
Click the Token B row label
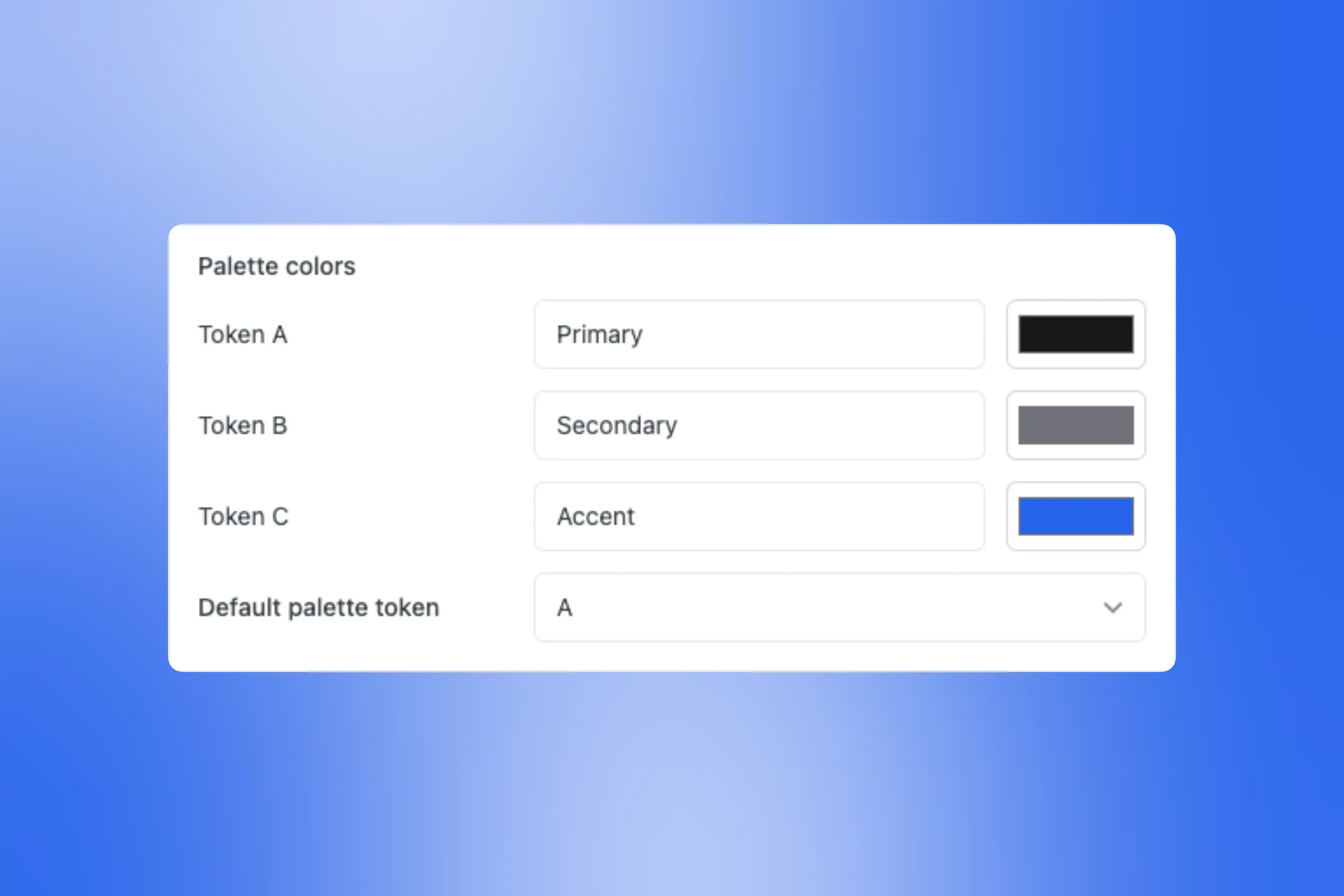[x=242, y=425]
